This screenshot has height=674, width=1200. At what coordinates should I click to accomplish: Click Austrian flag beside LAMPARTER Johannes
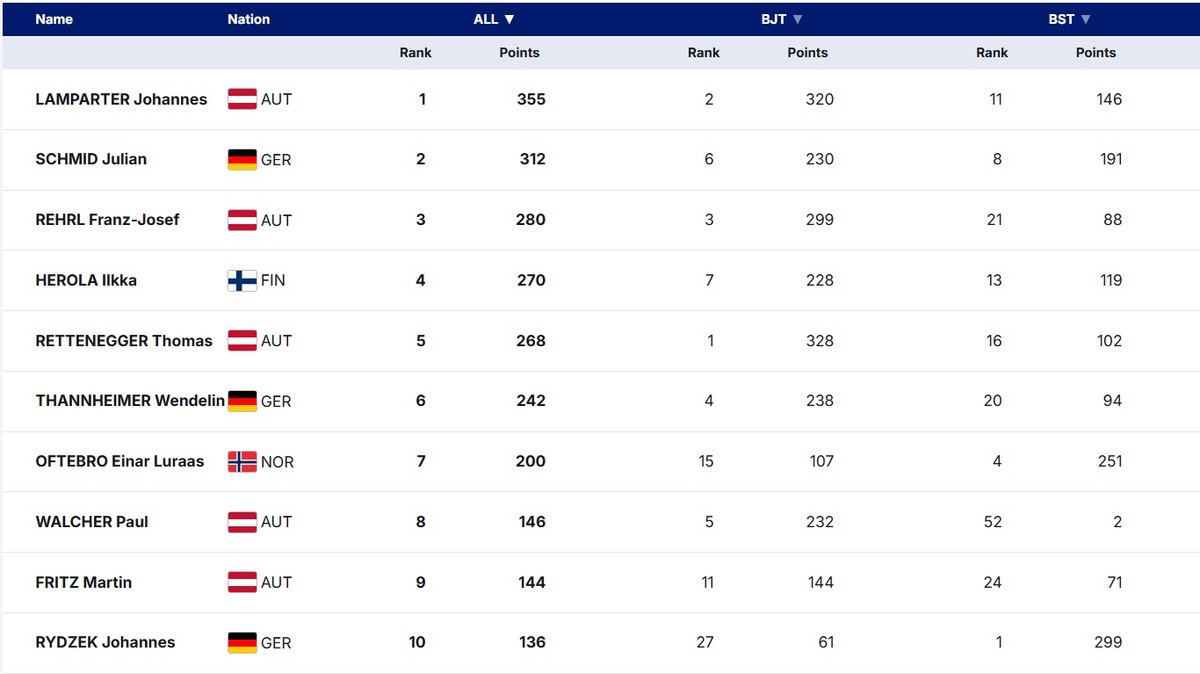pos(242,99)
